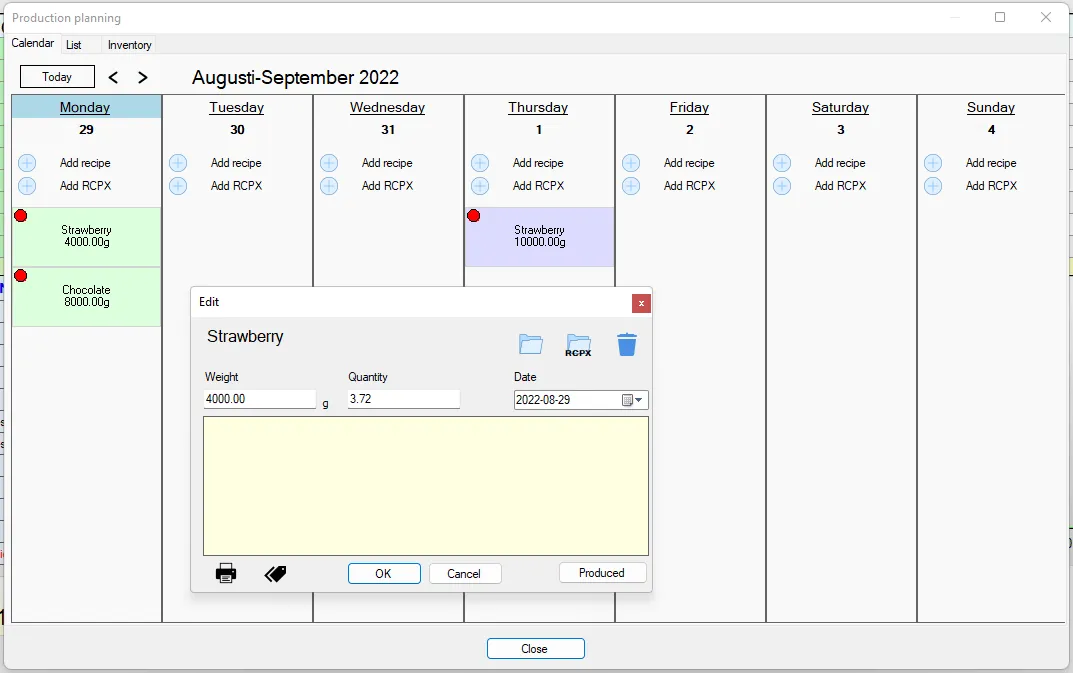Click the plus icon beside Tuesday Add RCPX

click(x=178, y=186)
